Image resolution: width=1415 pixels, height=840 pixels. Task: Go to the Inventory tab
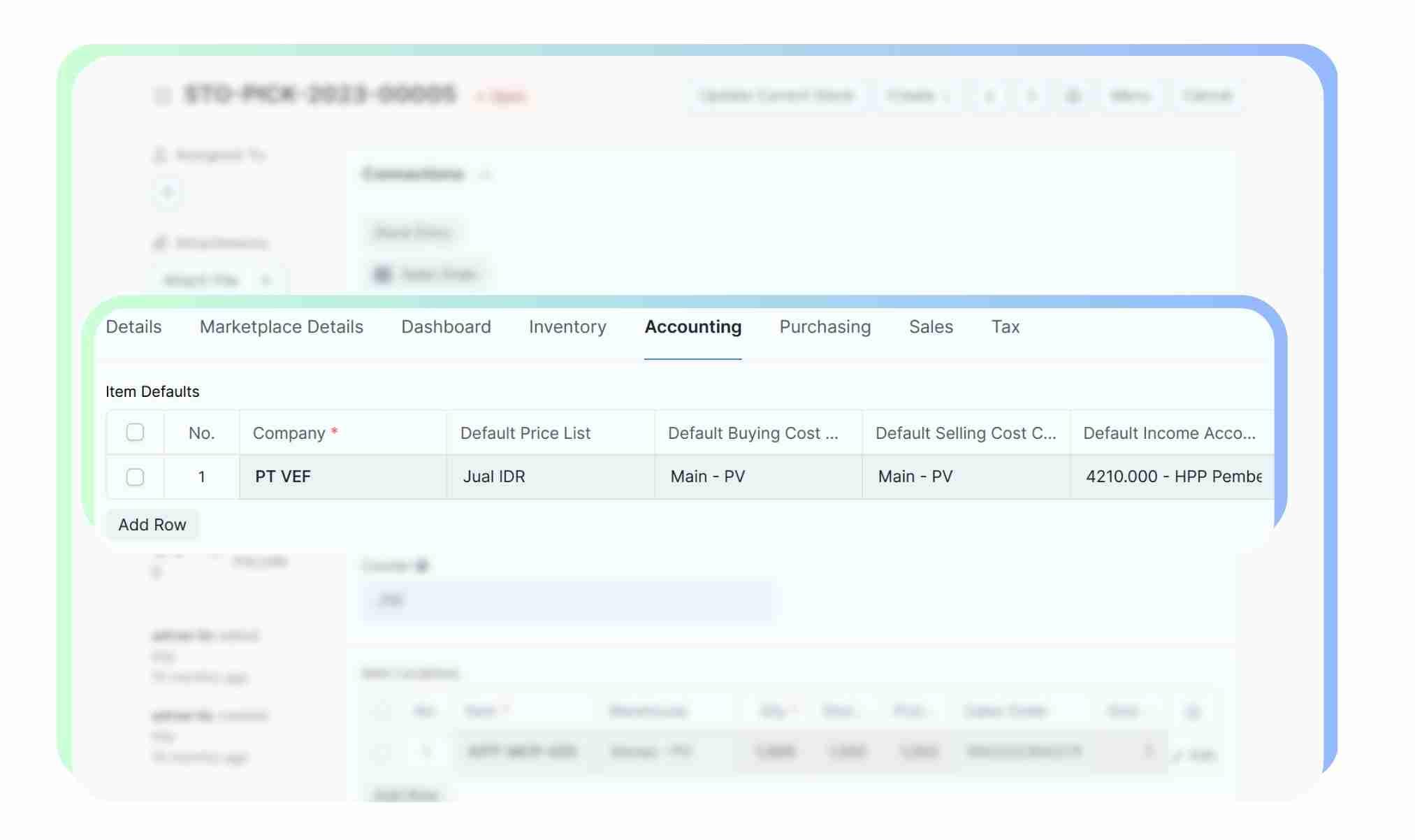tap(567, 327)
